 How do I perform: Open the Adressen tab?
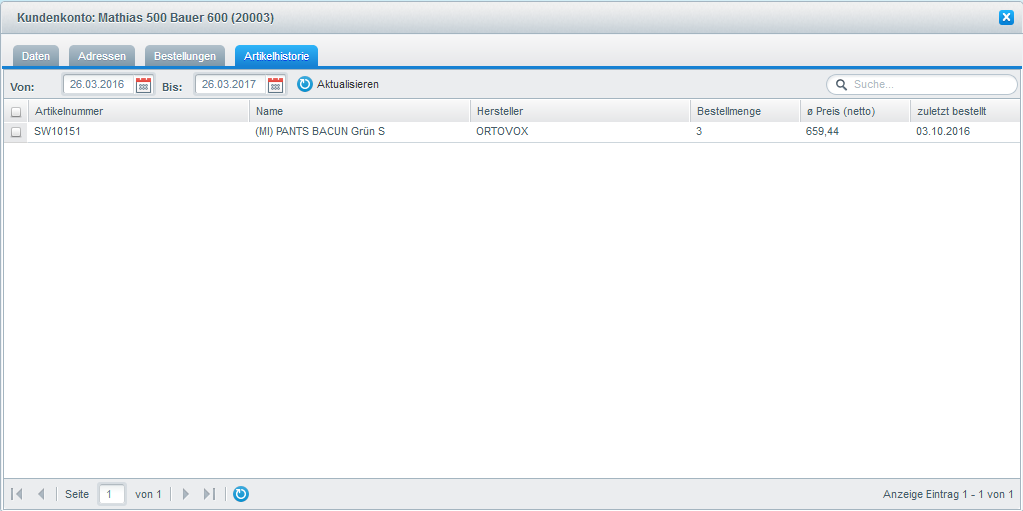[102, 56]
